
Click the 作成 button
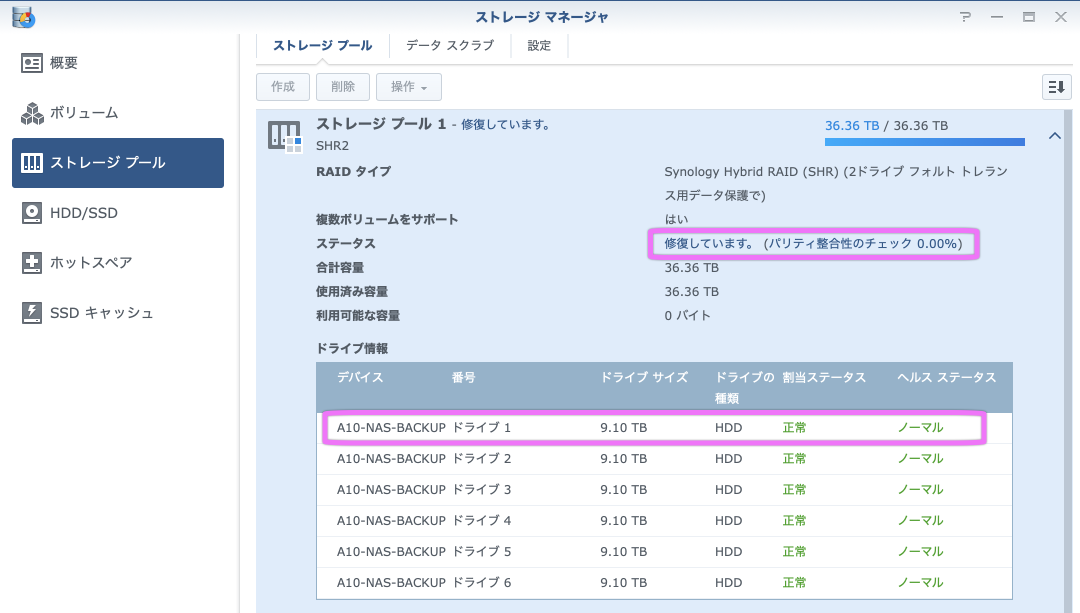tap(283, 87)
